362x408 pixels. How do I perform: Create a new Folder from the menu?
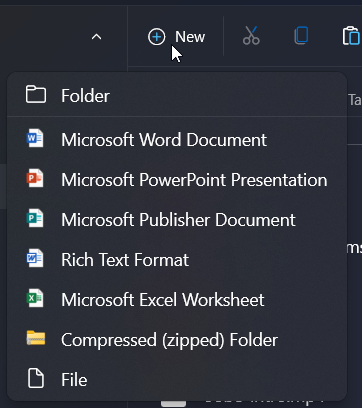[x=177, y=95]
